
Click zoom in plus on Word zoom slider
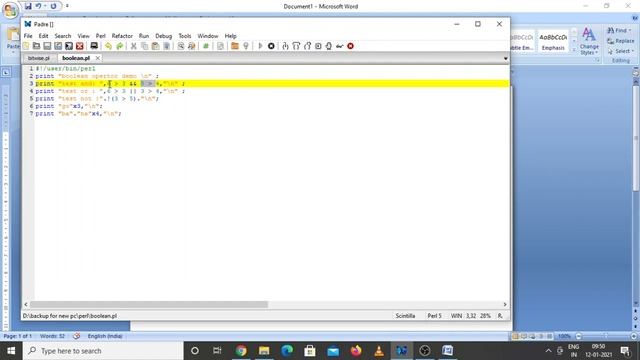click(633, 336)
